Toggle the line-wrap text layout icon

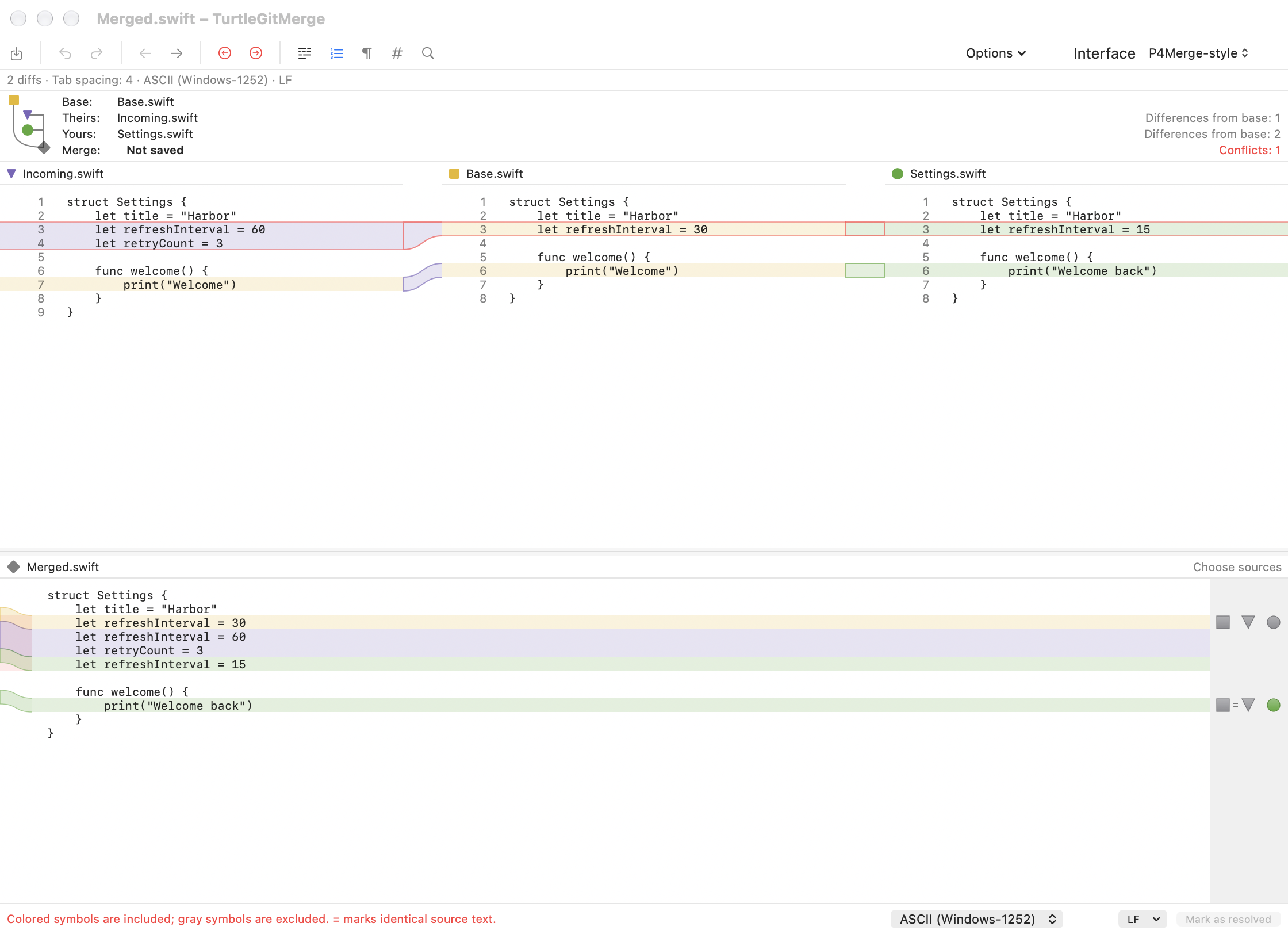(305, 53)
